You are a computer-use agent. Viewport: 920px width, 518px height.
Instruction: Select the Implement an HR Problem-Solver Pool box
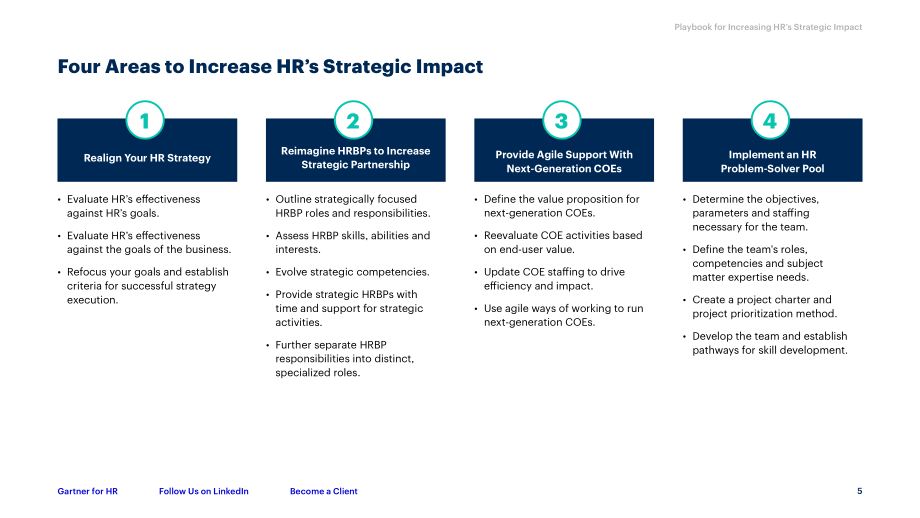pyautogui.click(x=772, y=150)
